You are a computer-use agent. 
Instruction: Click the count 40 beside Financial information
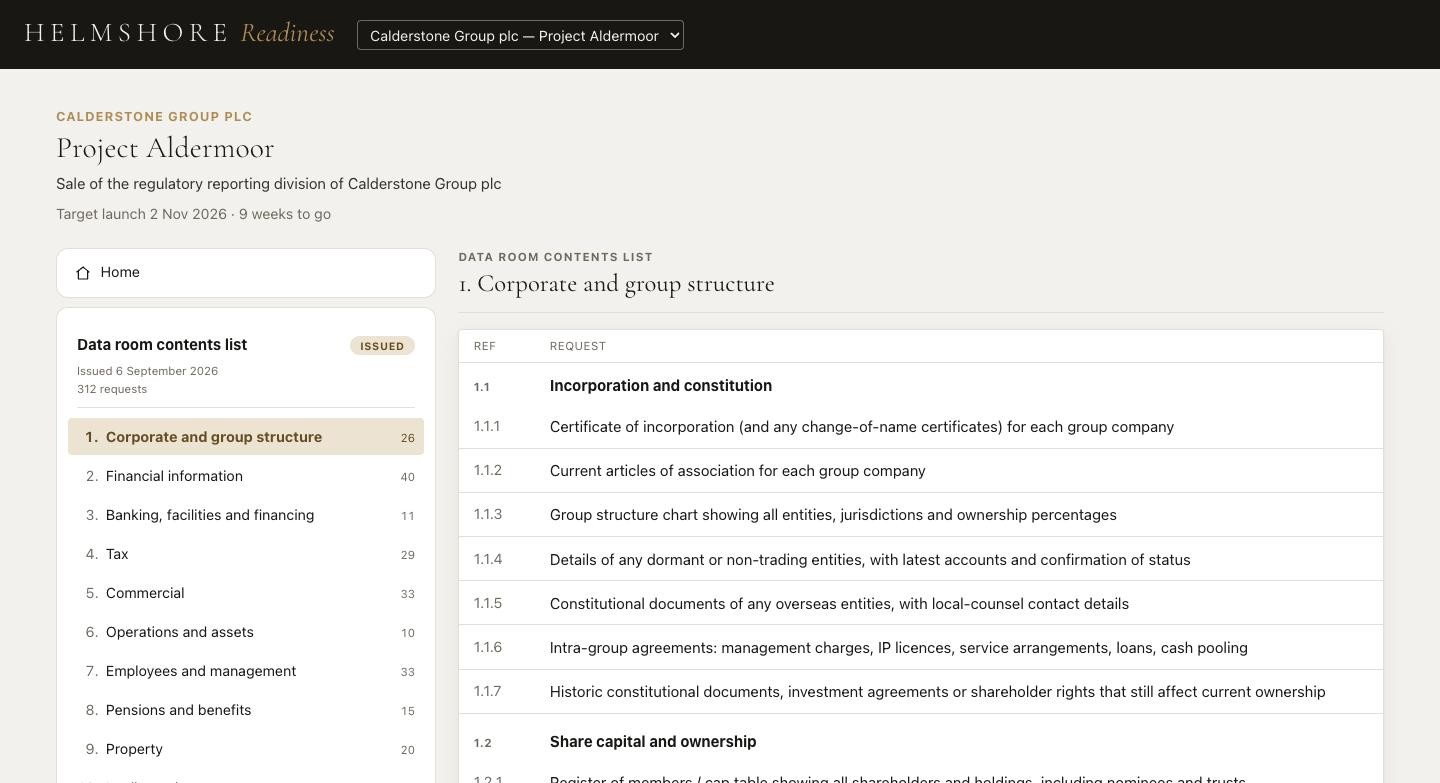[407, 477]
